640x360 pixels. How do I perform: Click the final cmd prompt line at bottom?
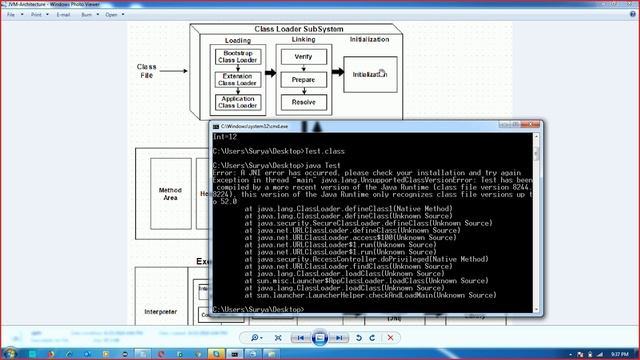coord(258,309)
